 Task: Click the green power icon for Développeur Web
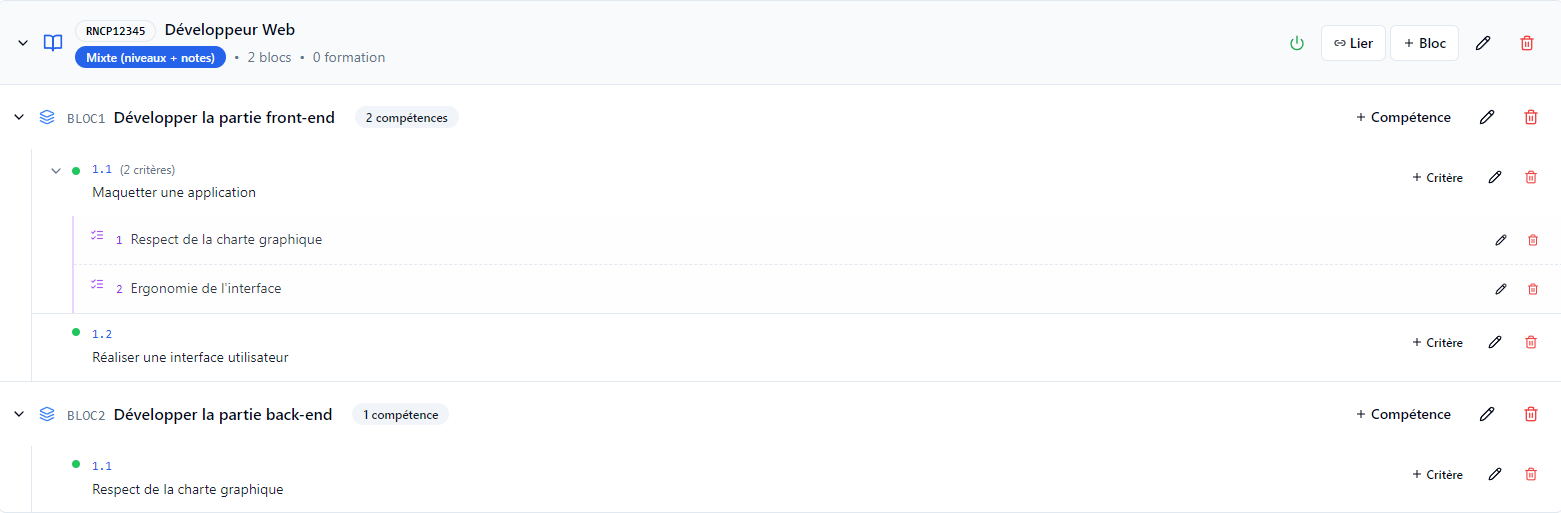click(1297, 43)
